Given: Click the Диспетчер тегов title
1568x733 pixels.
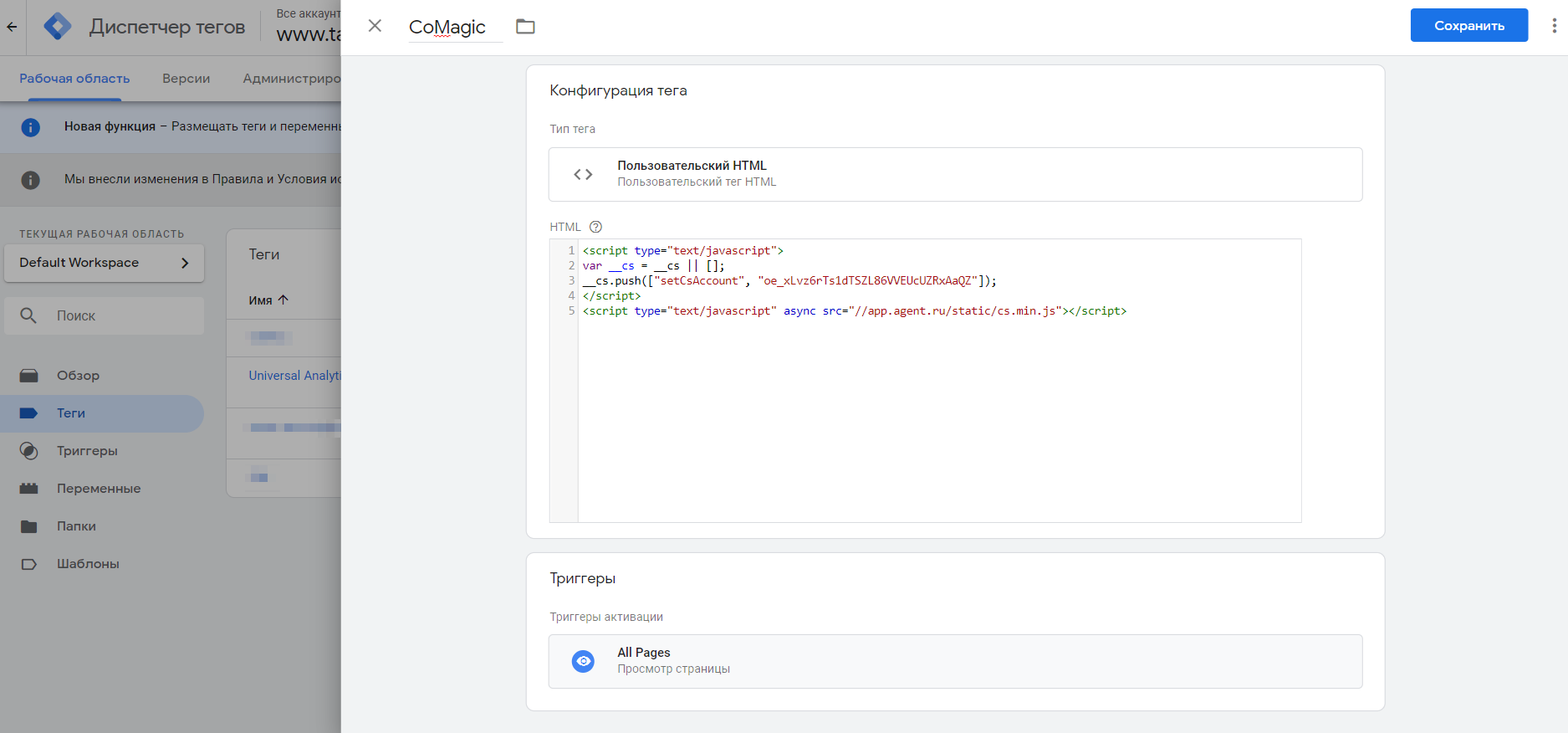Looking at the screenshot, I should click(x=167, y=27).
